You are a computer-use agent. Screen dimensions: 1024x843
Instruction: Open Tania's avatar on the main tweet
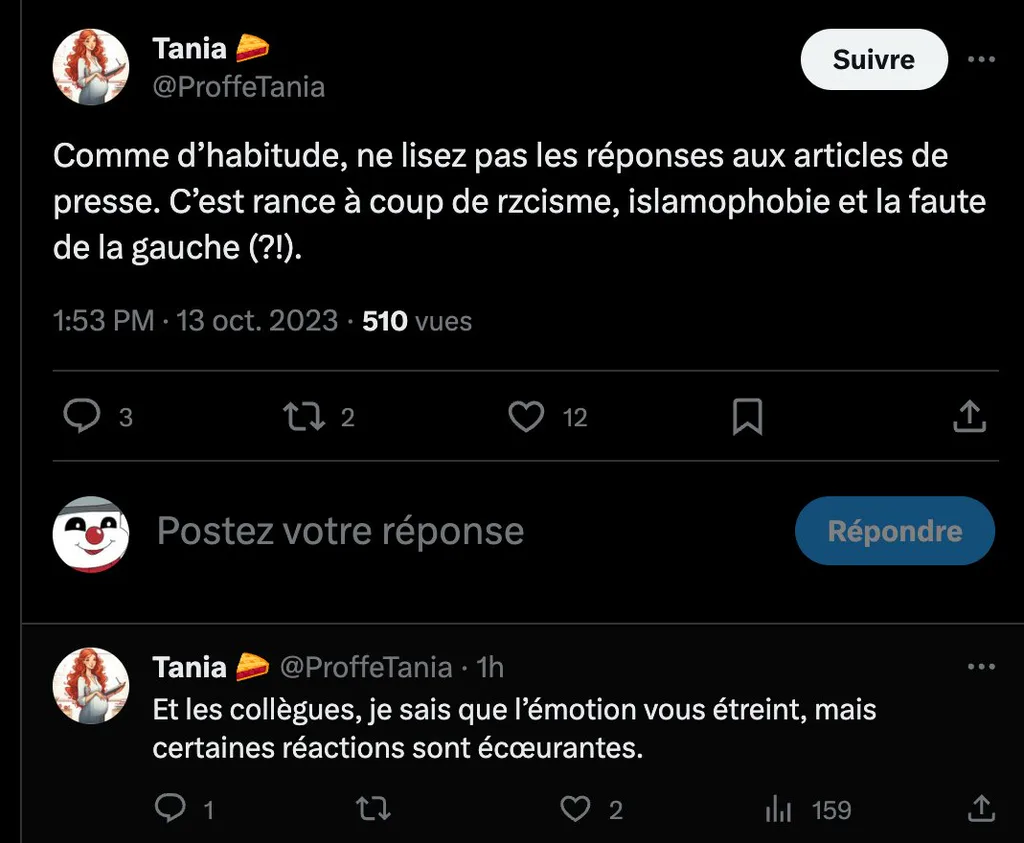pos(91,67)
